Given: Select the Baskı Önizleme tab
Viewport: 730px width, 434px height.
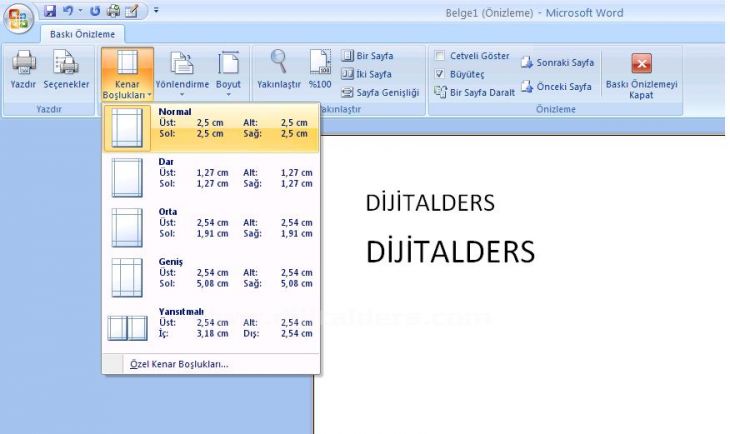Looking at the screenshot, I should [82, 34].
